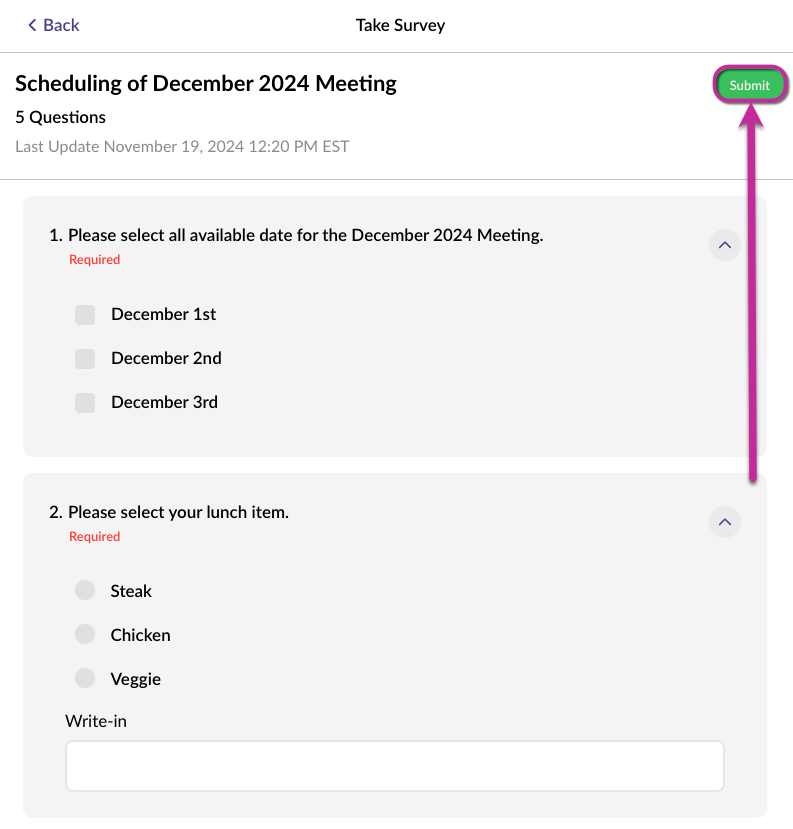793x829 pixels.
Task: Enable the December 3rd checkbox
Action: click(x=85, y=403)
